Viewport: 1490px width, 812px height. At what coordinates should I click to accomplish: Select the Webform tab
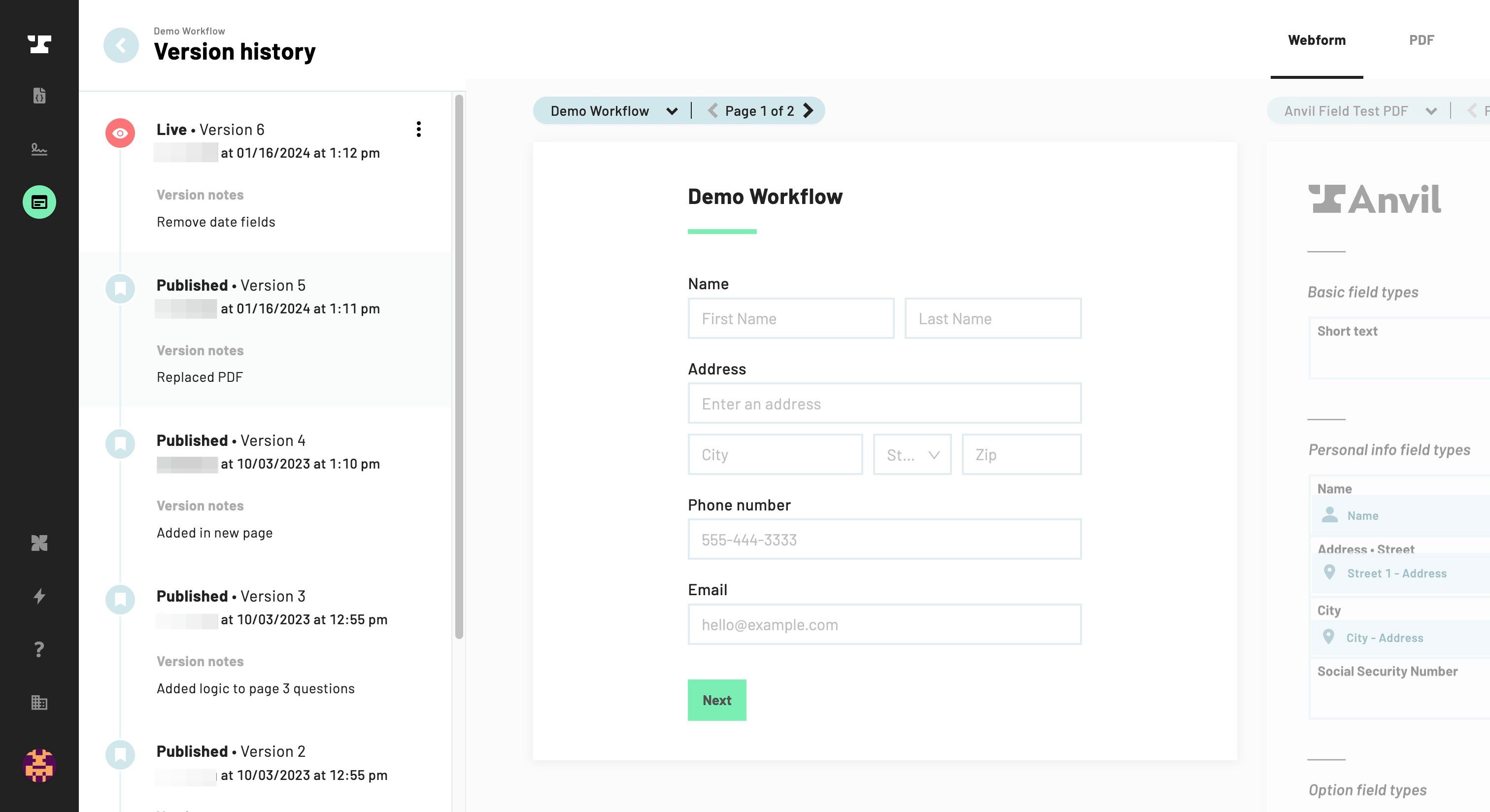click(1316, 40)
